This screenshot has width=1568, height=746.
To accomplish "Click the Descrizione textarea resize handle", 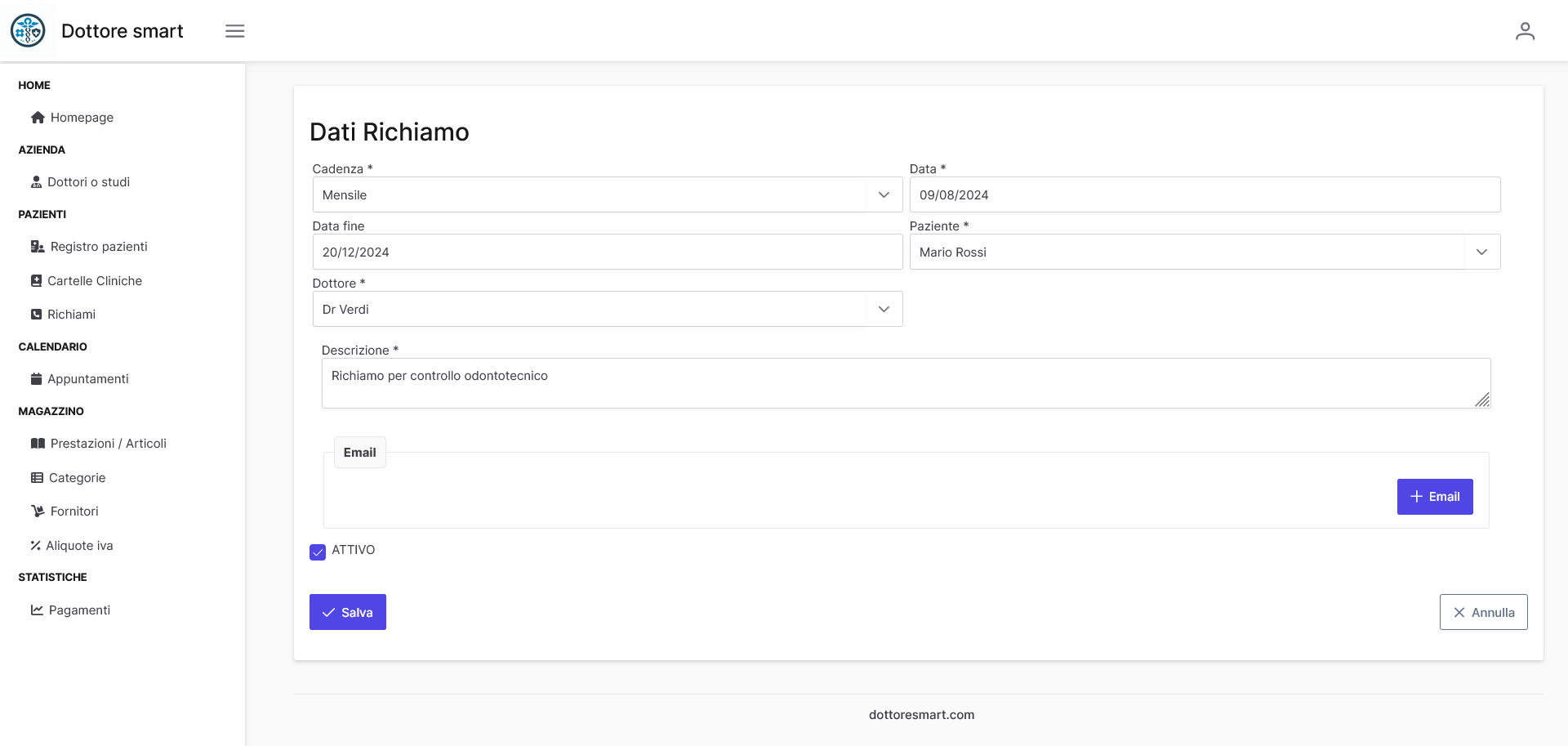I will click(x=1482, y=400).
